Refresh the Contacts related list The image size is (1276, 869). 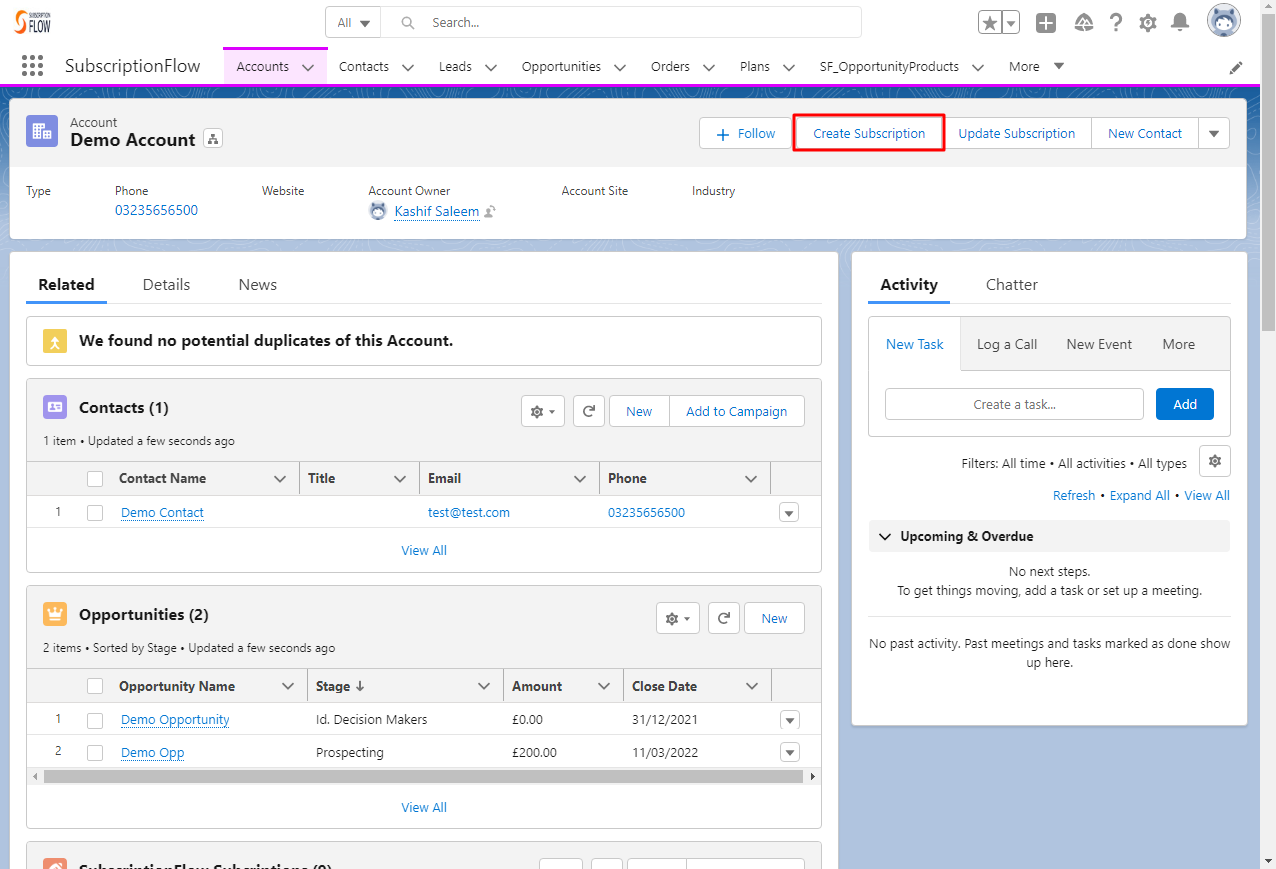(x=588, y=411)
